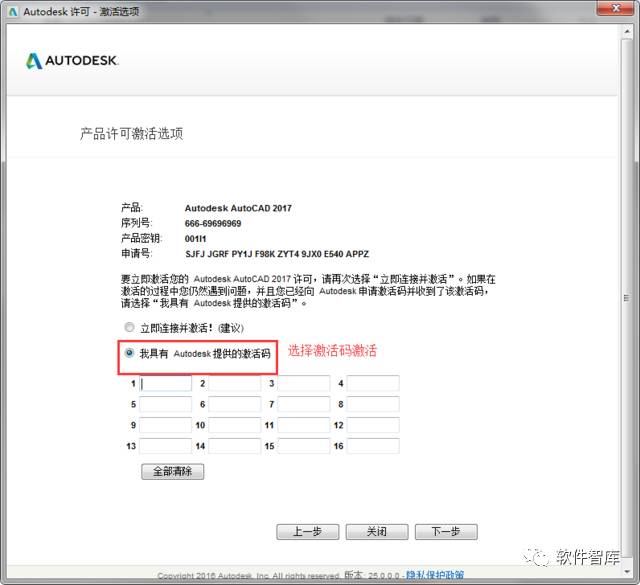
Task: Open the privacy policy link in footer
Action: pos(435,575)
